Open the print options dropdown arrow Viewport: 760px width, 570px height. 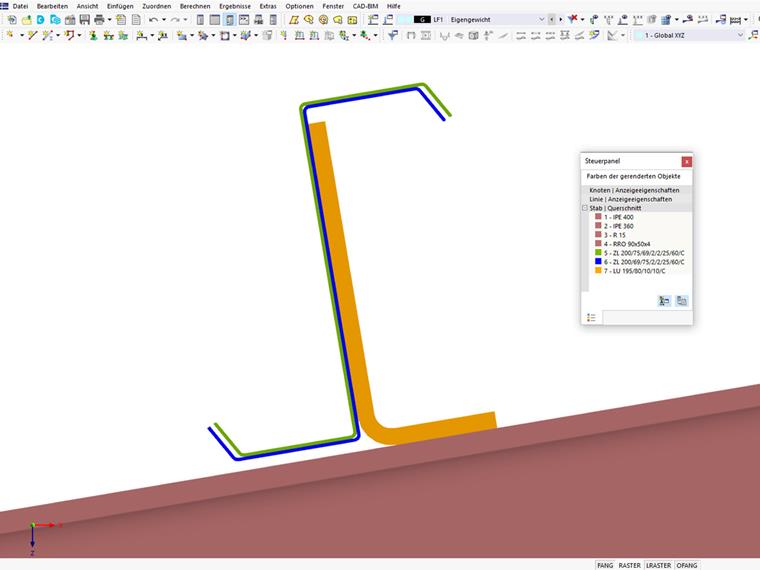[110, 20]
